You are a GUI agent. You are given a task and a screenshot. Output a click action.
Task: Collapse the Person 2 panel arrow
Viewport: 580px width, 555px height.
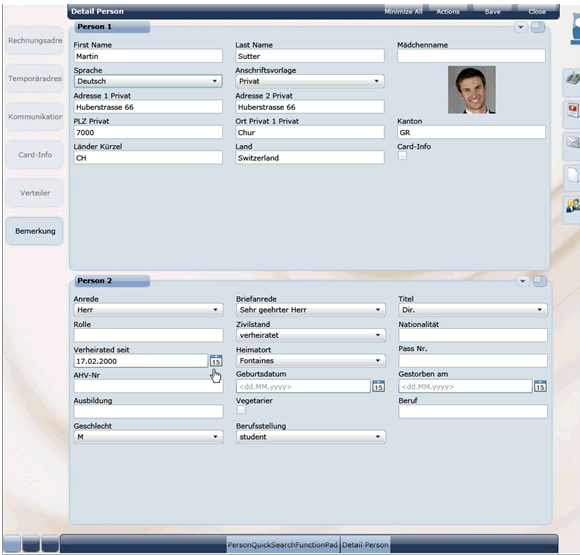522,281
